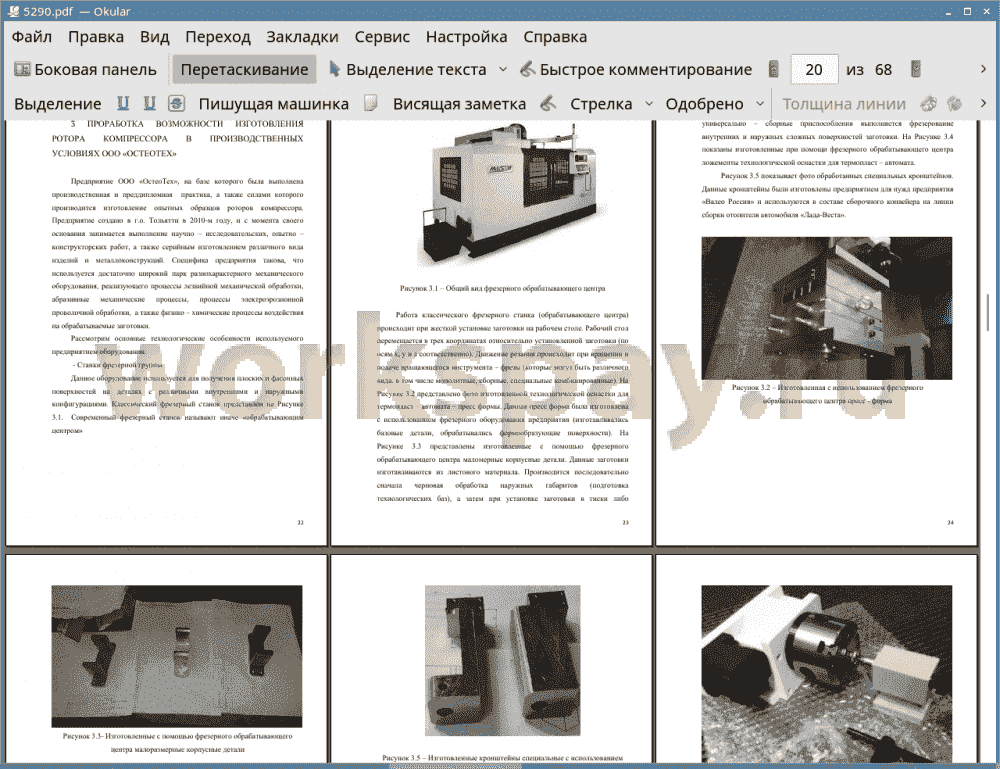Select the second underline annotation icon
The width and height of the screenshot is (1000, 769).
[x=149, y=103]
